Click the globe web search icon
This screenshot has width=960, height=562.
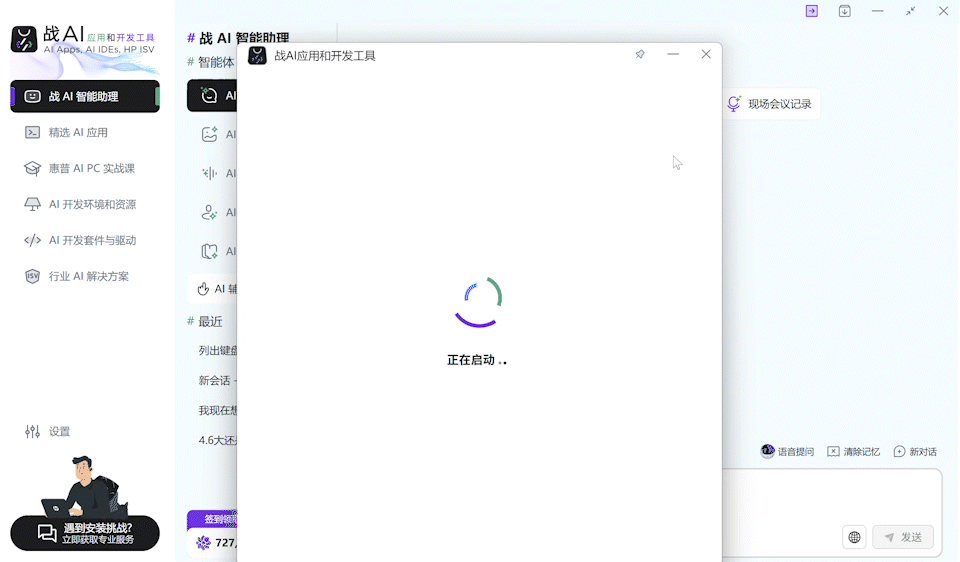tap(854, 538)
